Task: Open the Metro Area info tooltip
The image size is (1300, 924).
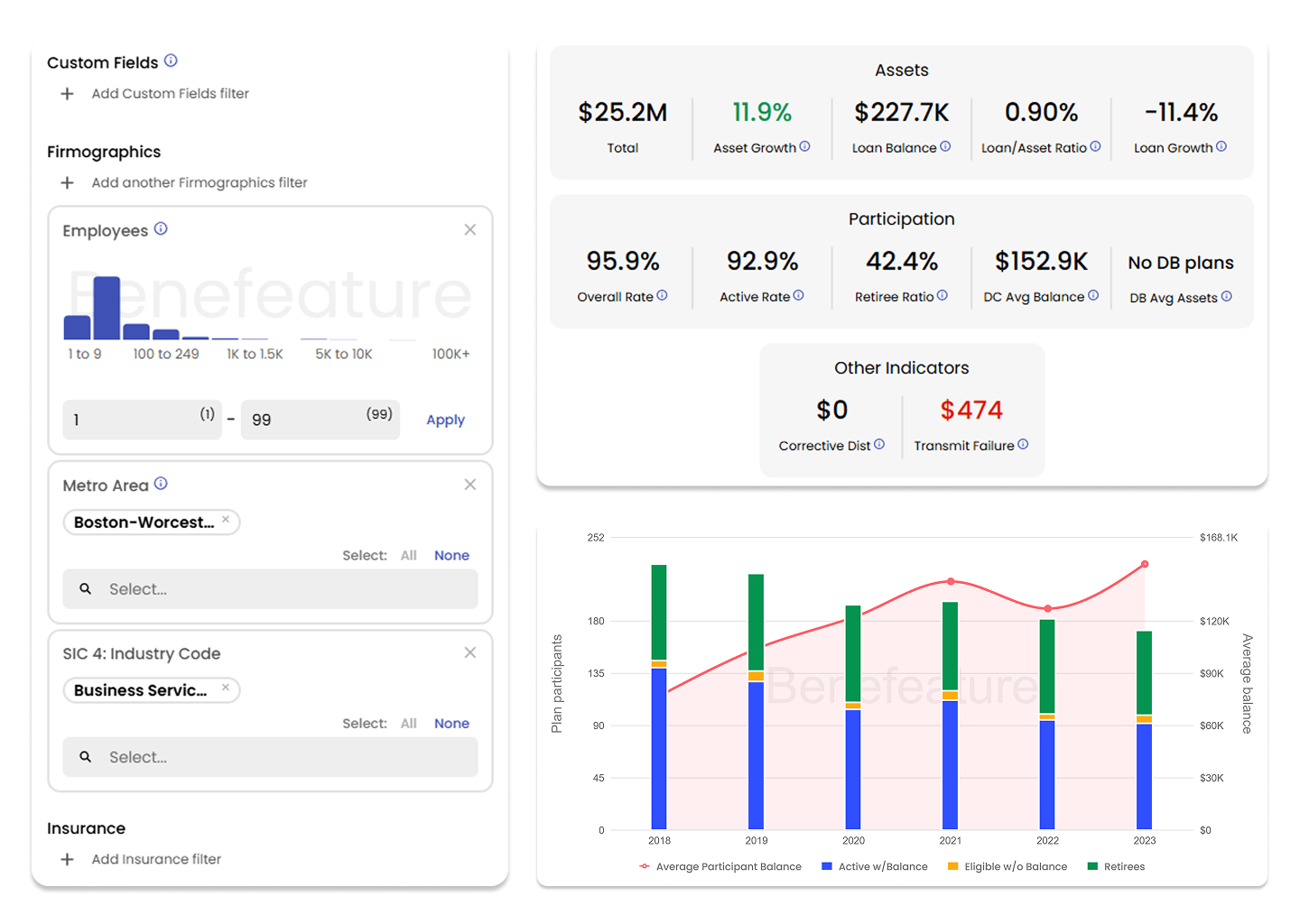Action: point(162,483)
